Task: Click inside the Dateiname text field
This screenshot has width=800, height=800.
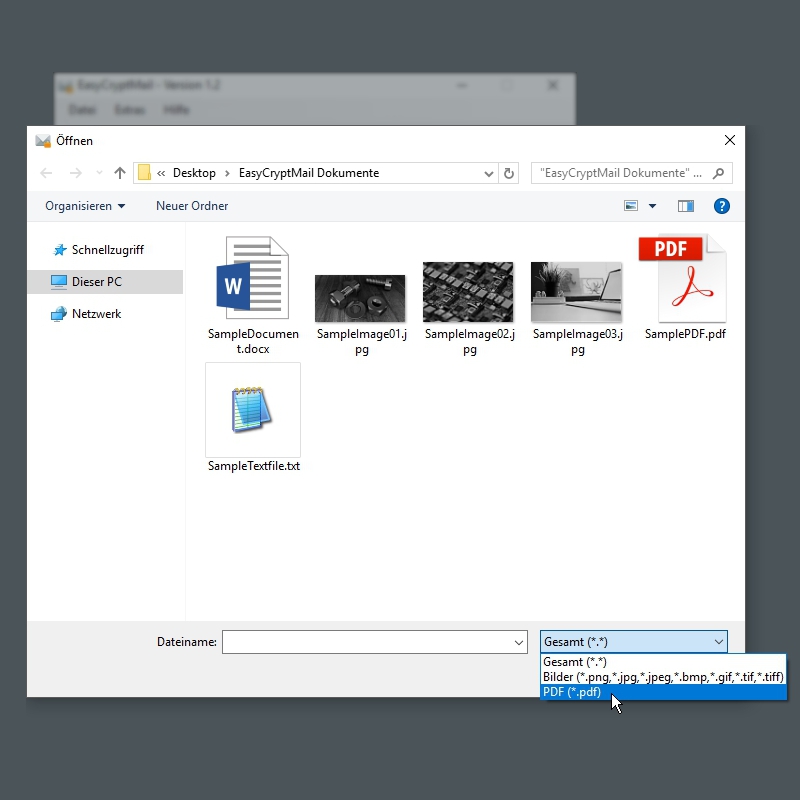Action: point(365,642)
